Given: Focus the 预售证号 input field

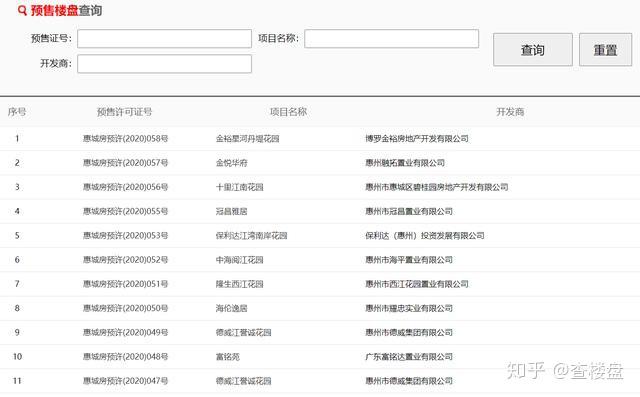Looking at the screenshot, I should (x=164, y=38).
